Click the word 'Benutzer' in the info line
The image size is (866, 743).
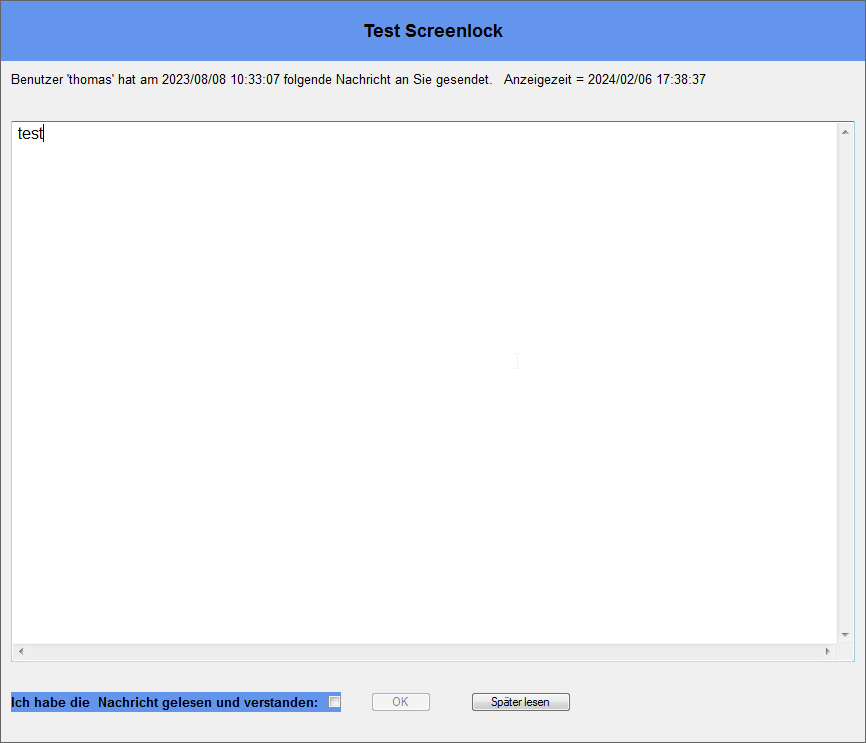click(37, 79)
